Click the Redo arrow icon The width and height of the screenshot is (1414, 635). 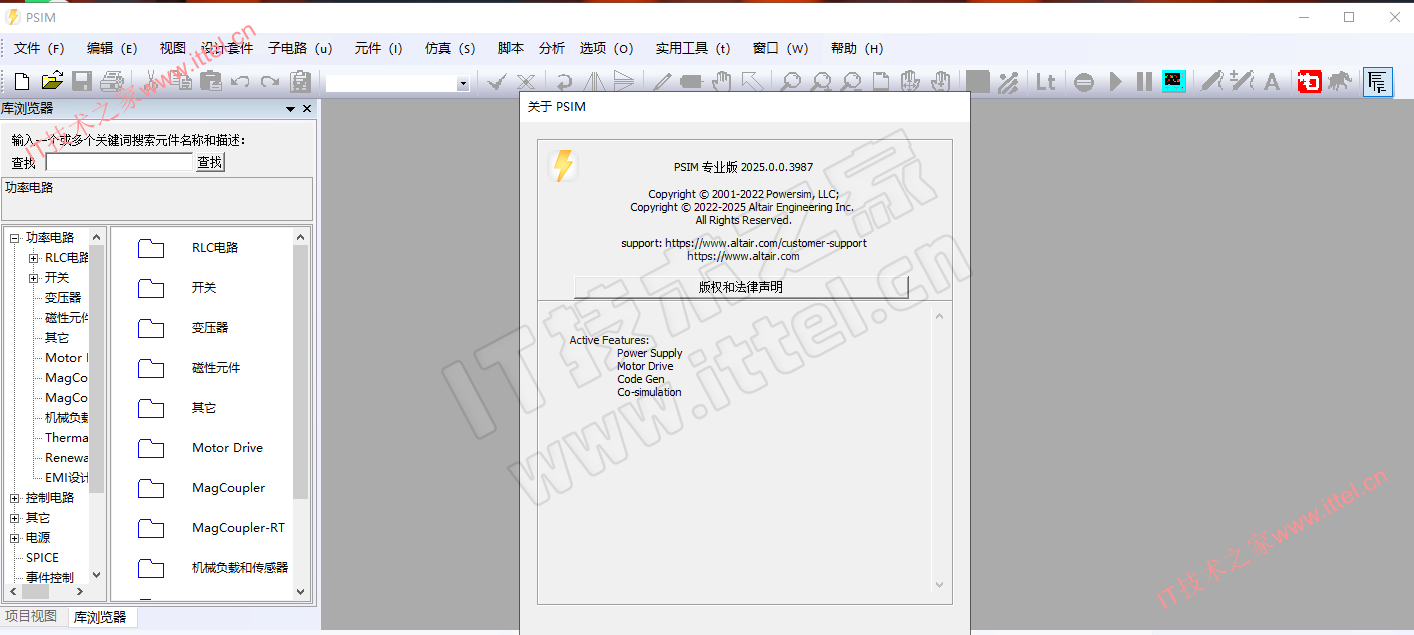(x=270, y=82)
